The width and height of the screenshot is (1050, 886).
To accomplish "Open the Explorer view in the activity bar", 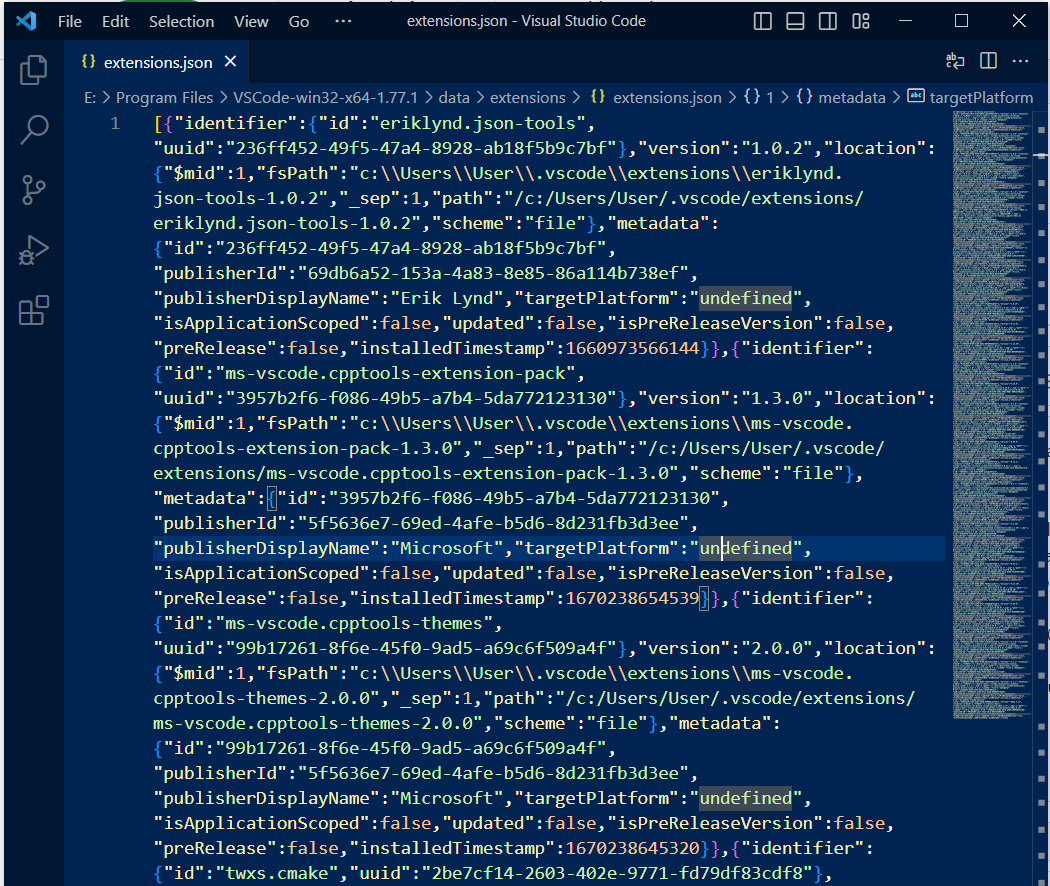I will point(33,70).
